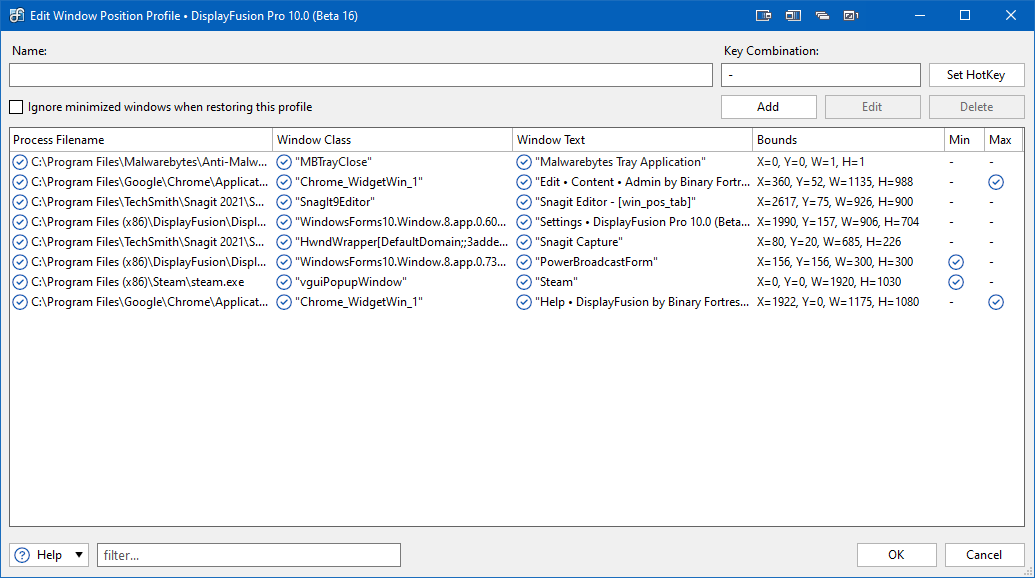Click into the filter search box
Image resolution: width=1035 pixels, height=578 pixels.
pos(248,555)
